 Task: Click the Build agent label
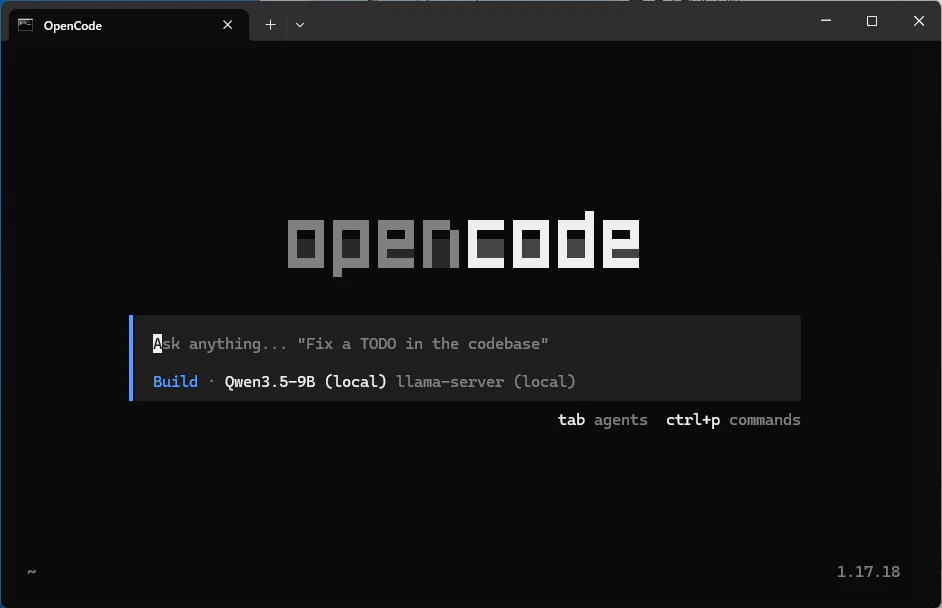[x=175, y=382]
